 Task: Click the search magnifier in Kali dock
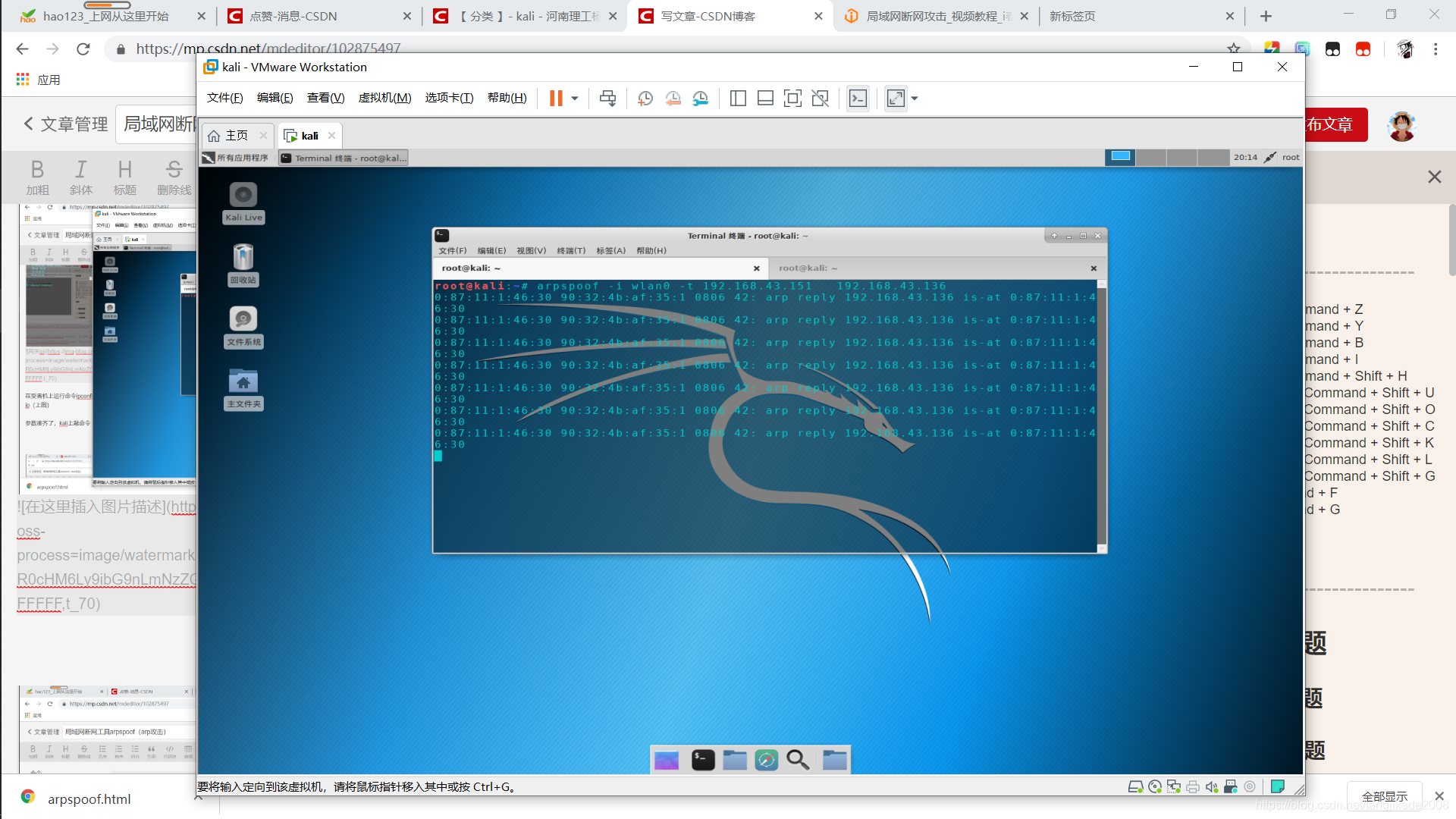click(x=797, y=760)
